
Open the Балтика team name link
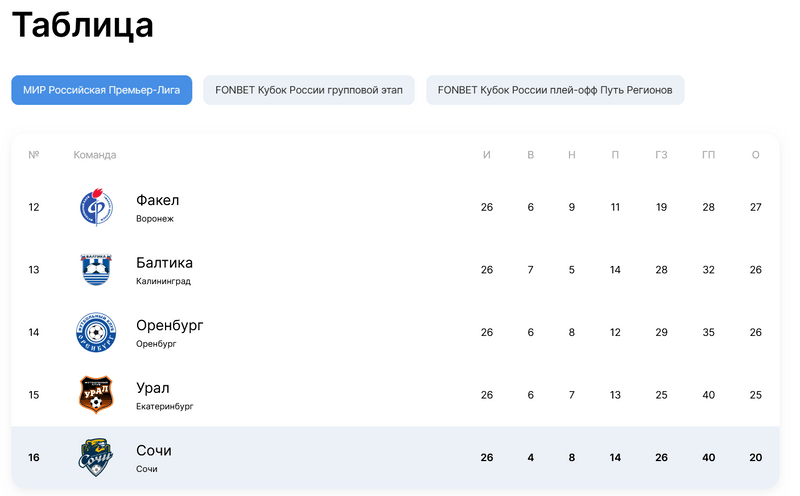point(165,263)
